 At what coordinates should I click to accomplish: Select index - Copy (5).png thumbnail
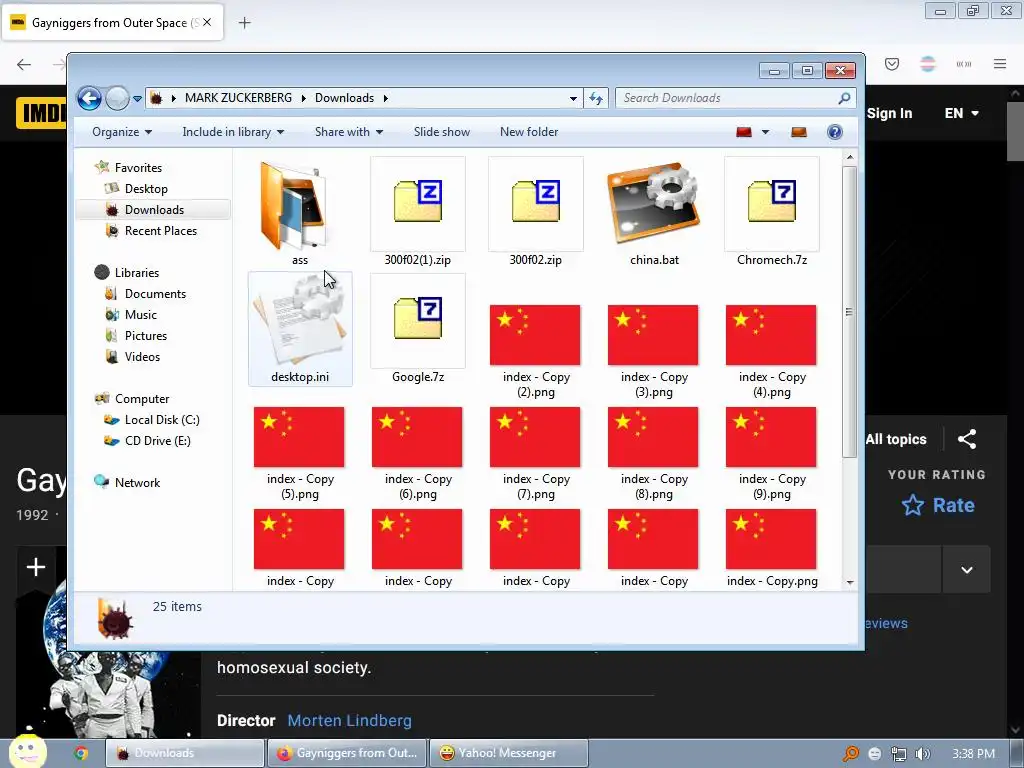pyautogui.click(x=299, y=437)
